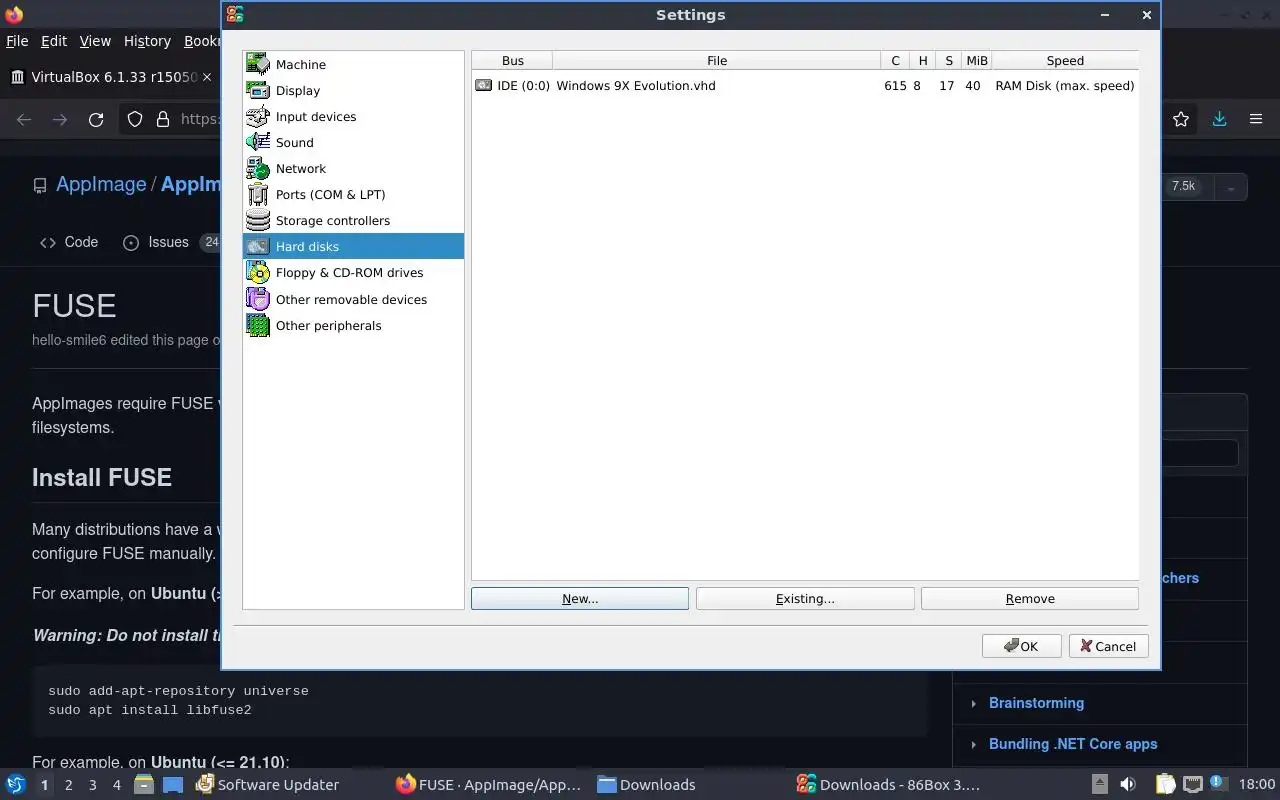This screenshot has height=800, width=1280.
Task: Open AppImage repository owner link
Action: pyautogui.click(x=101, y=184)
